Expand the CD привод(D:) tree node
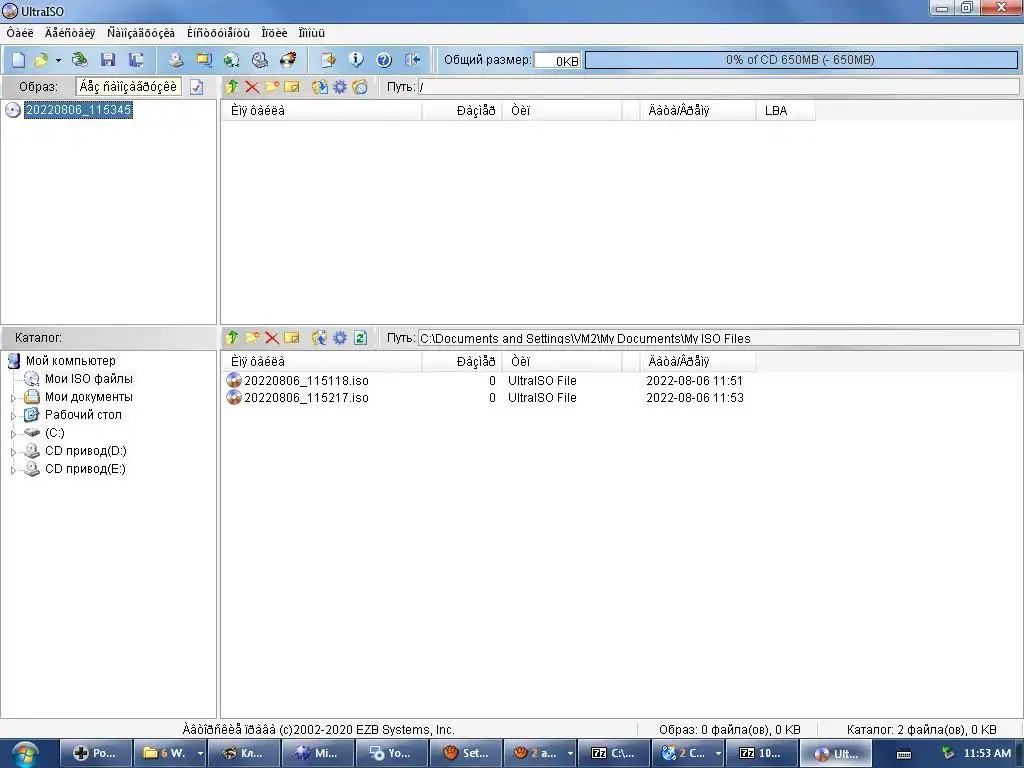The width and height of the screenshot is (1024, 768). [13, 452]
